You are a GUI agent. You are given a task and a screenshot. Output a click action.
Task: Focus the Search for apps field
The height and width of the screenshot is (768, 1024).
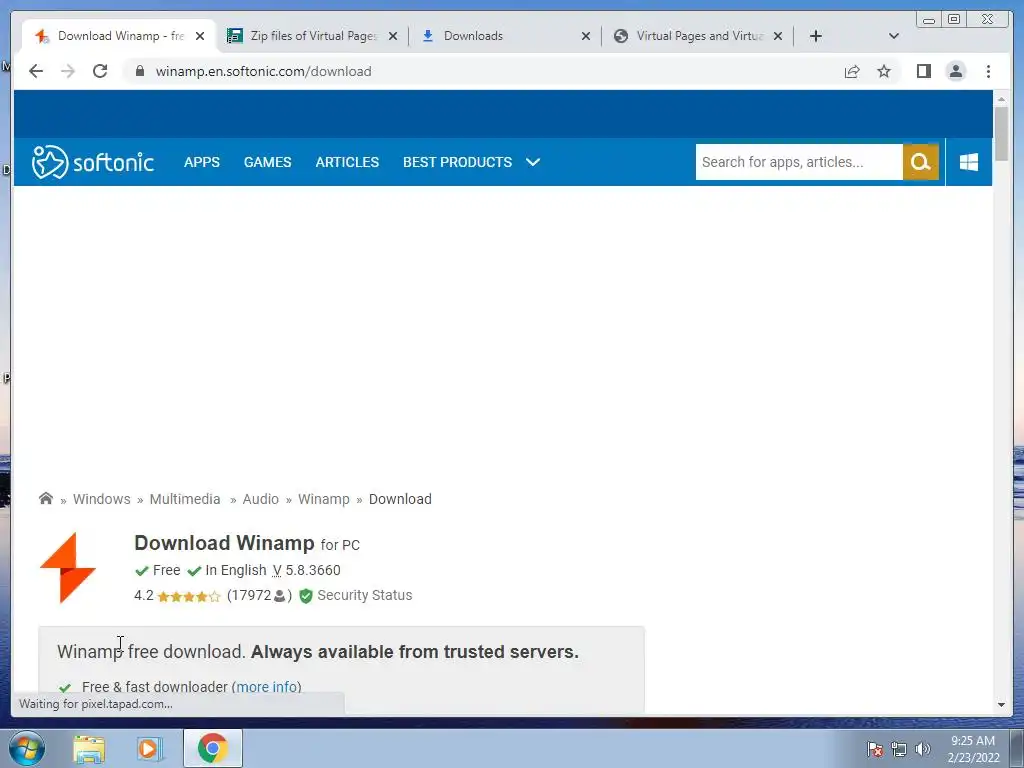[x=799, y=162]
